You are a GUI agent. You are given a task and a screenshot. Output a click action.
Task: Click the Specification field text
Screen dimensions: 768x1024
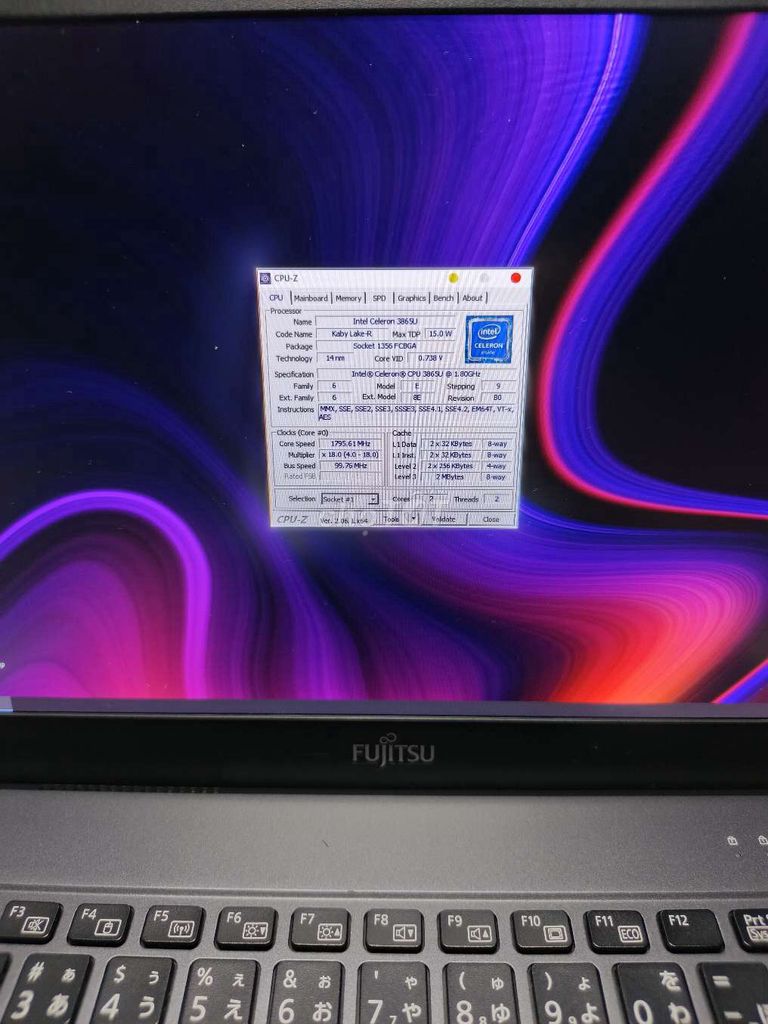pyautogui.click(x=417, y=374)
